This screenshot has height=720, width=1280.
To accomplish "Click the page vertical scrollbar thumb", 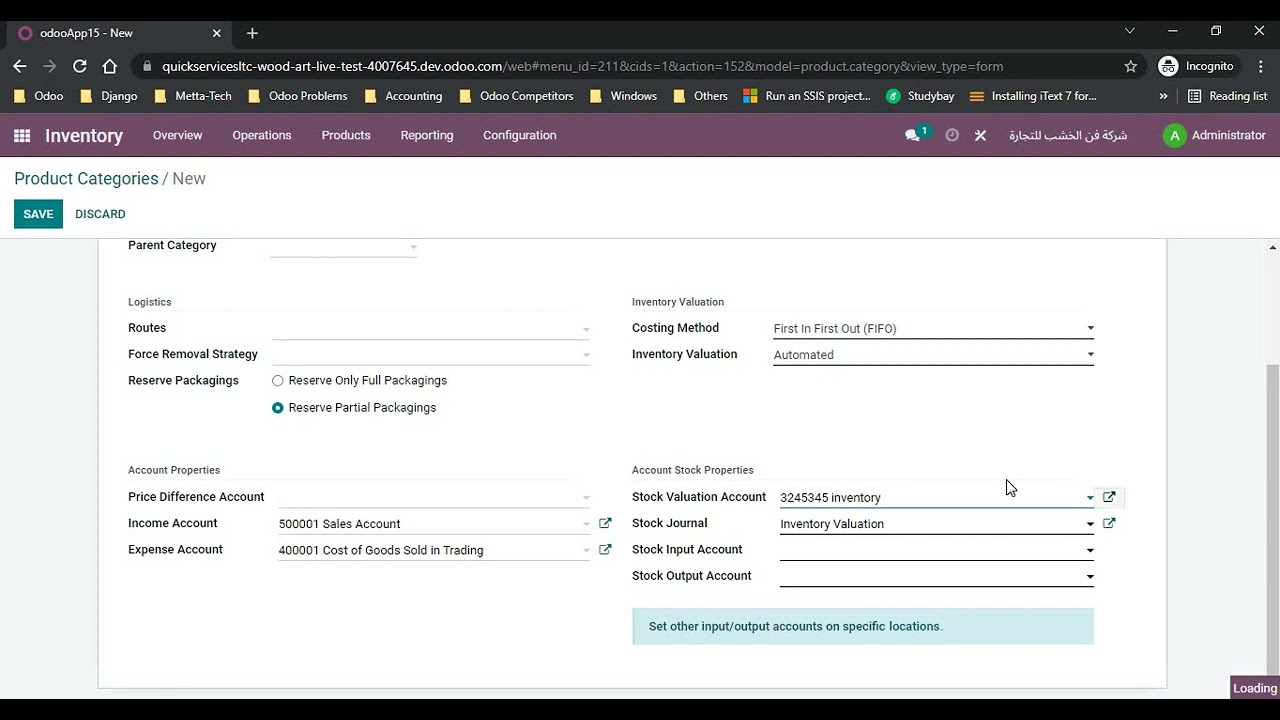I will pyautogui.click(x=1273, y=520).
